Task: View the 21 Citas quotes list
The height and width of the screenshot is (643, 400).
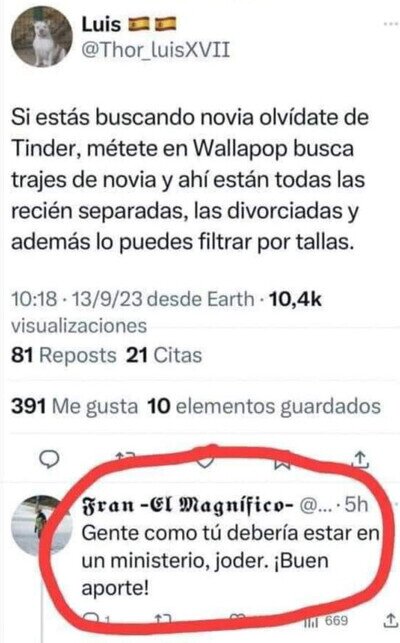Action: [x=164, y=356]
